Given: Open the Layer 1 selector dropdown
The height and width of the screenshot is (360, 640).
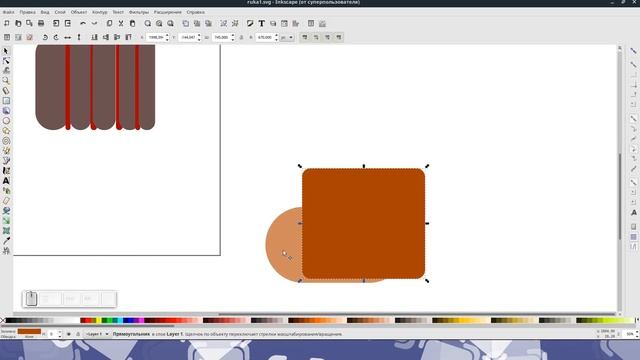Looking at the screenshot, I should point(97,334).
